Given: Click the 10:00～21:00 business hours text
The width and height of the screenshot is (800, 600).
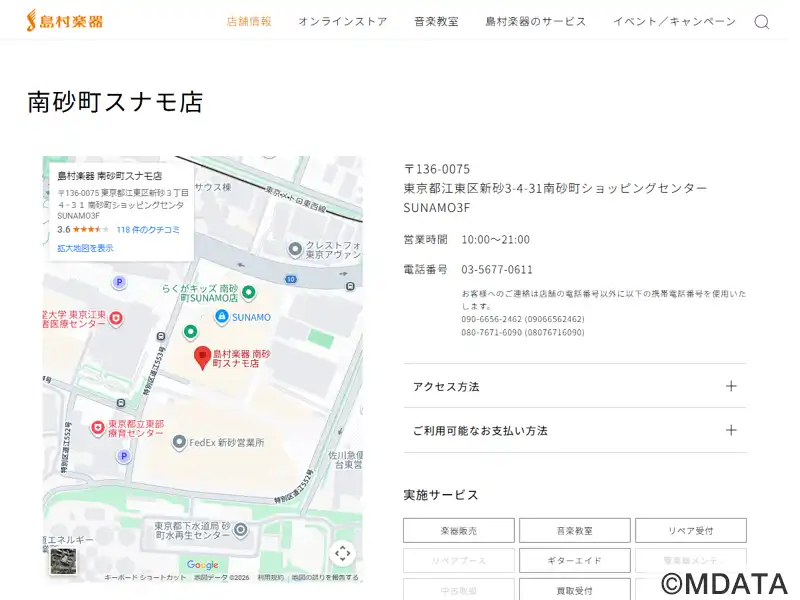Looking at the screenshot, I should tap(495, 239).
